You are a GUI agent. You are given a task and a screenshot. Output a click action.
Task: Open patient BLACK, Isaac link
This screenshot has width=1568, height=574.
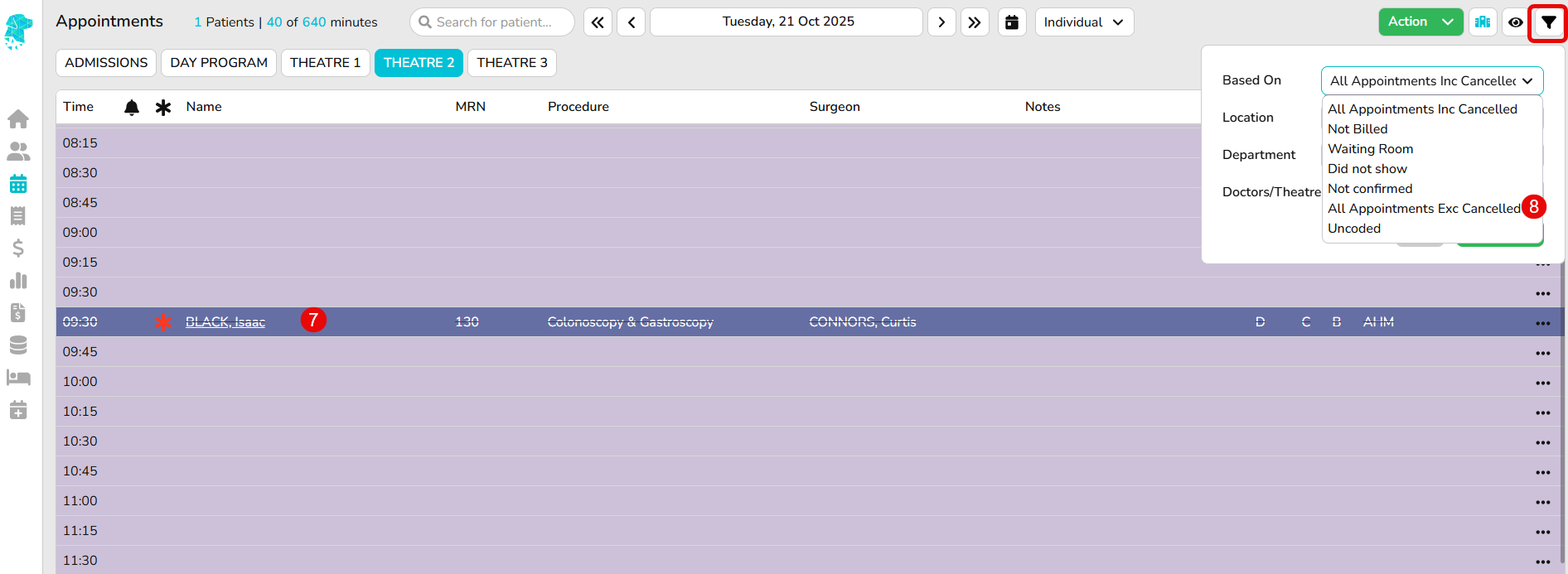coord(225,322)
